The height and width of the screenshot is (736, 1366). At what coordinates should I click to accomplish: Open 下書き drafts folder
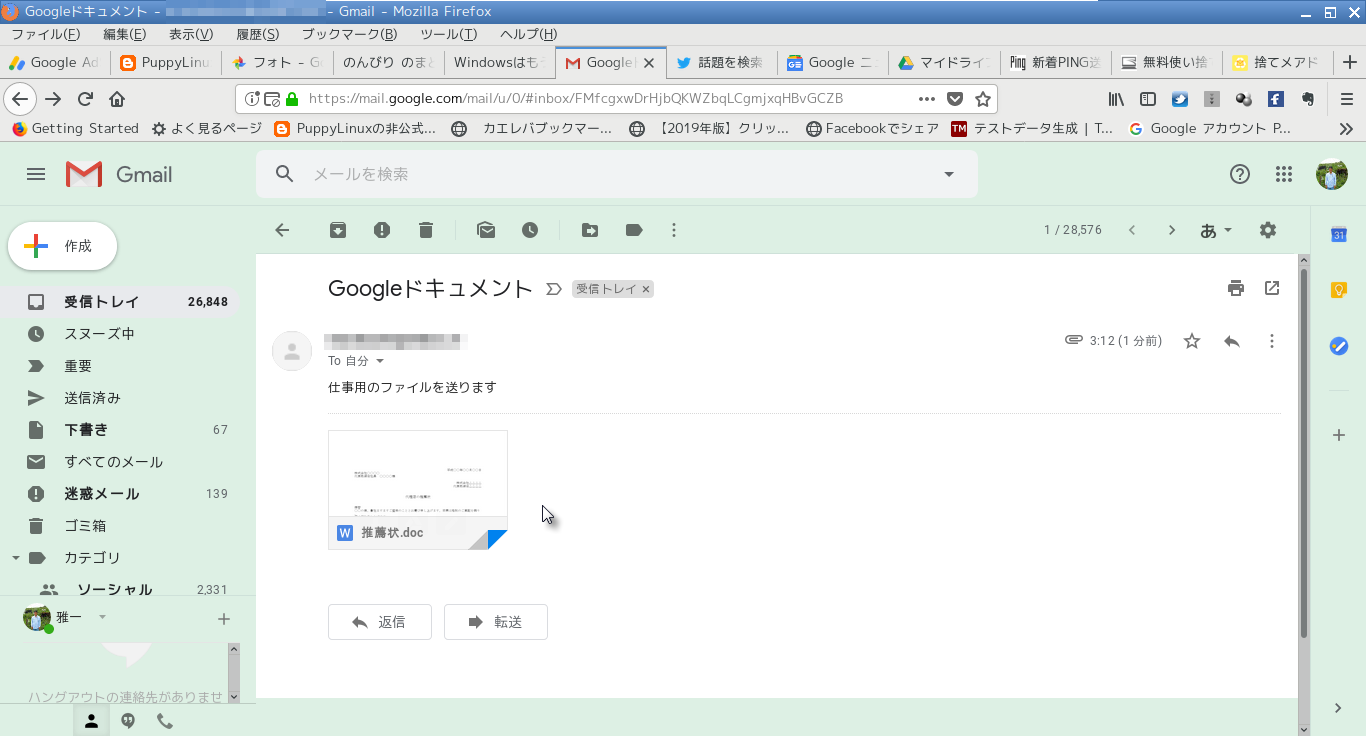tap(120, 430)
